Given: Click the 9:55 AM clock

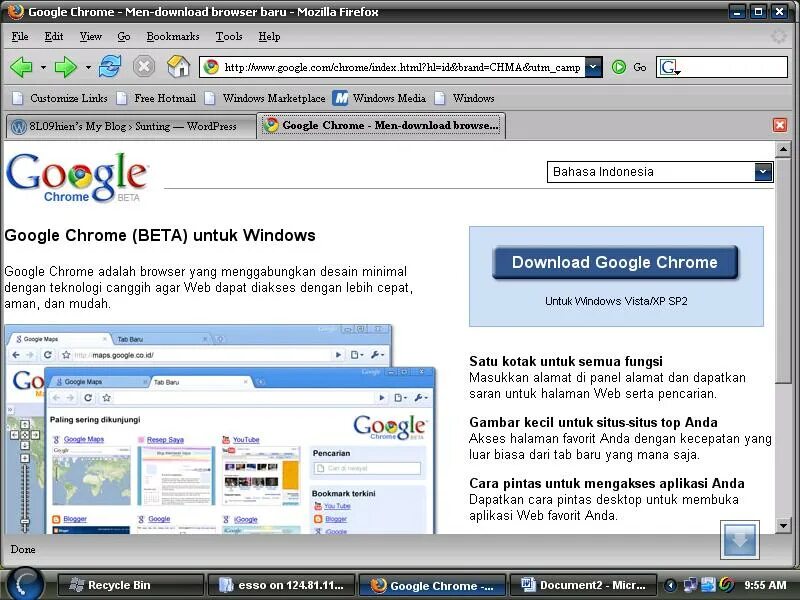Looking at the screenshot, I should click(765, 585).
